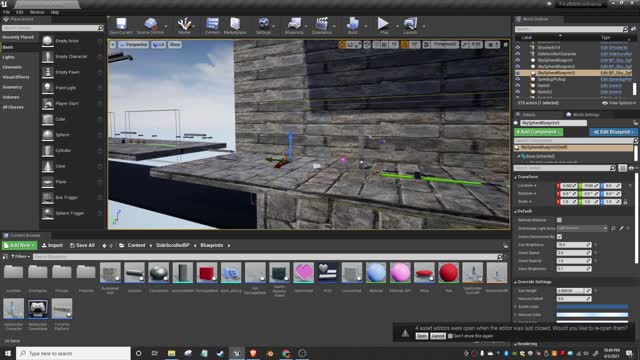Open the Edit Blueprint dropdown
Image resolution: width=640 pixels, height=360 pixels.
click(613, 132)
